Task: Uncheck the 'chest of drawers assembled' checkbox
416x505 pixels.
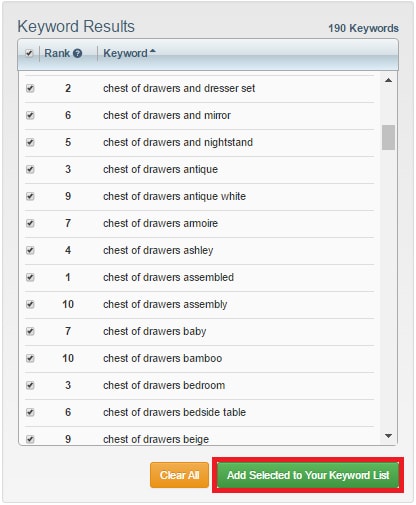Action: tap(30, 277)
